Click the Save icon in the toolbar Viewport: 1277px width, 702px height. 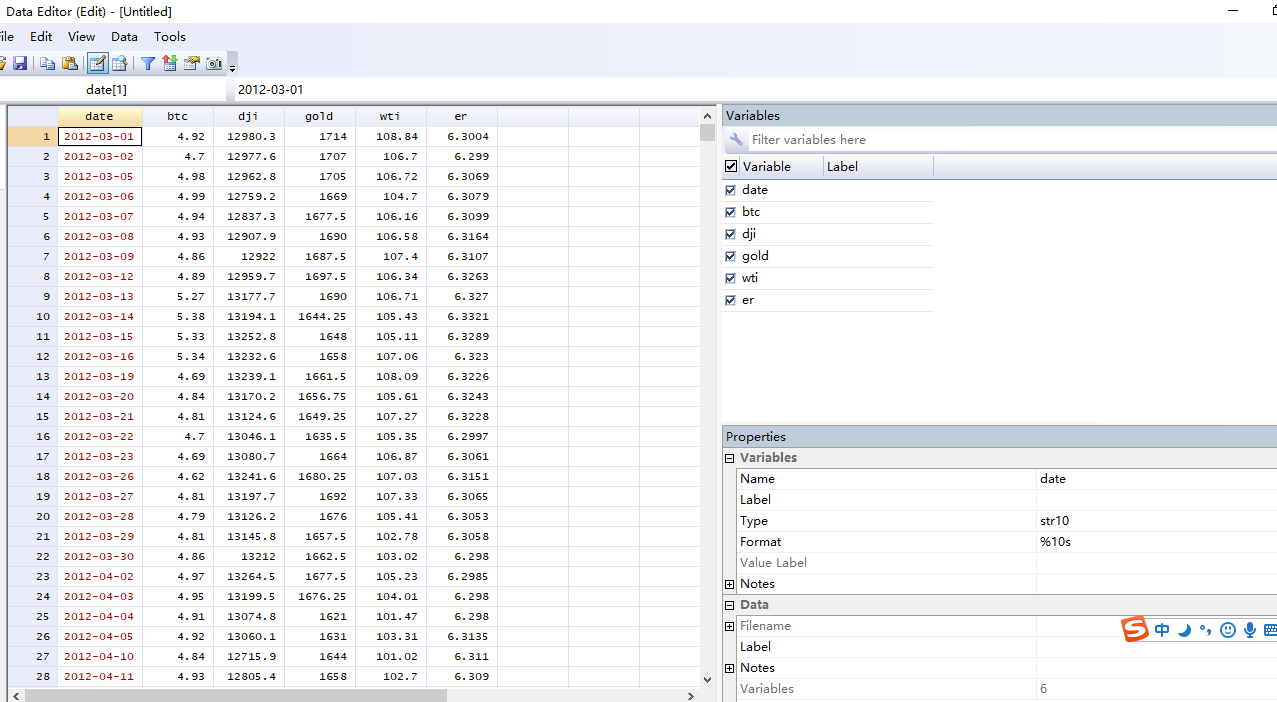pyautogui.click(x=20, y=64)
